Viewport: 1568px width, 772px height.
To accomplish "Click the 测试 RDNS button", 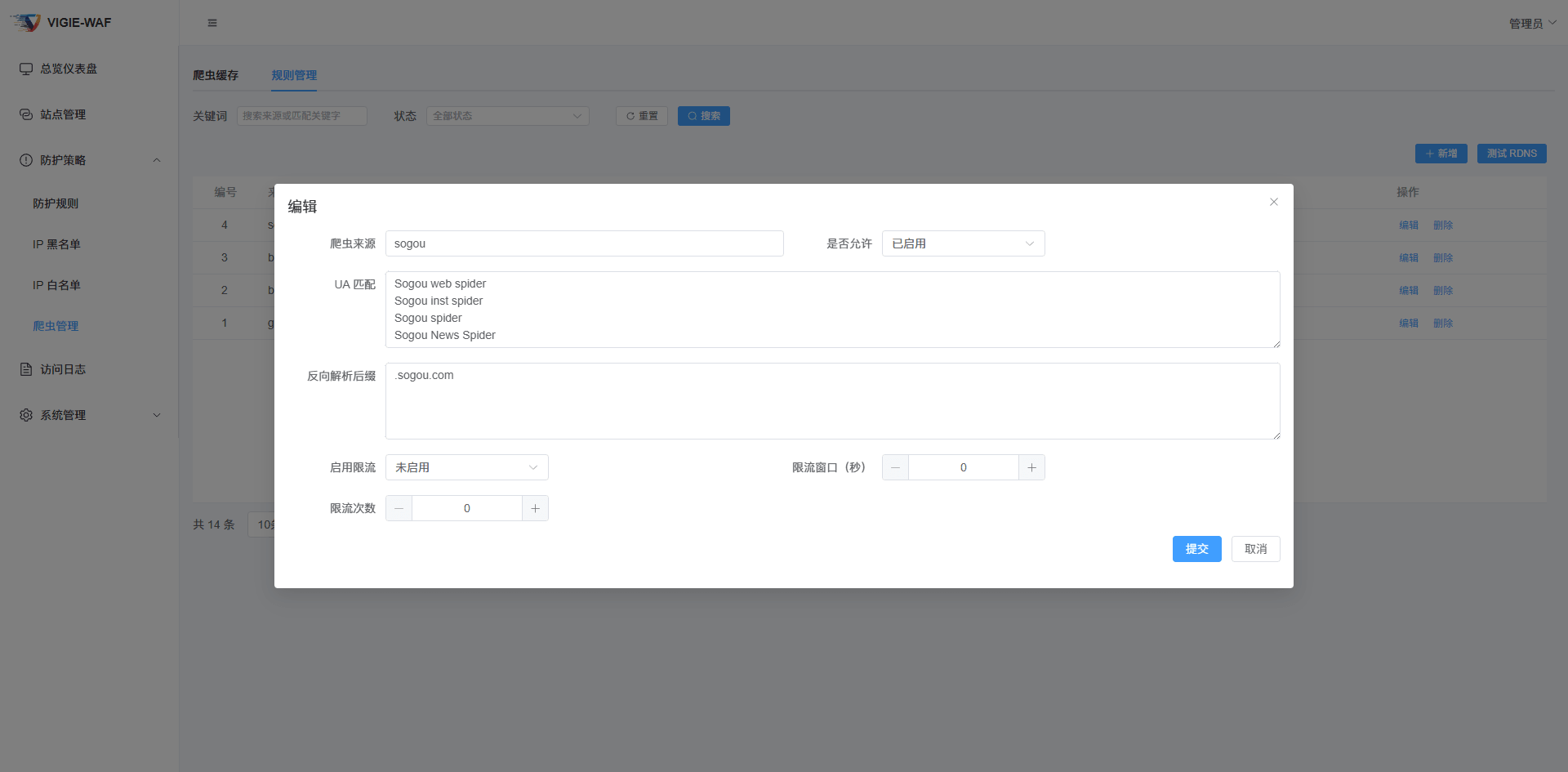I will point(1512,154).
